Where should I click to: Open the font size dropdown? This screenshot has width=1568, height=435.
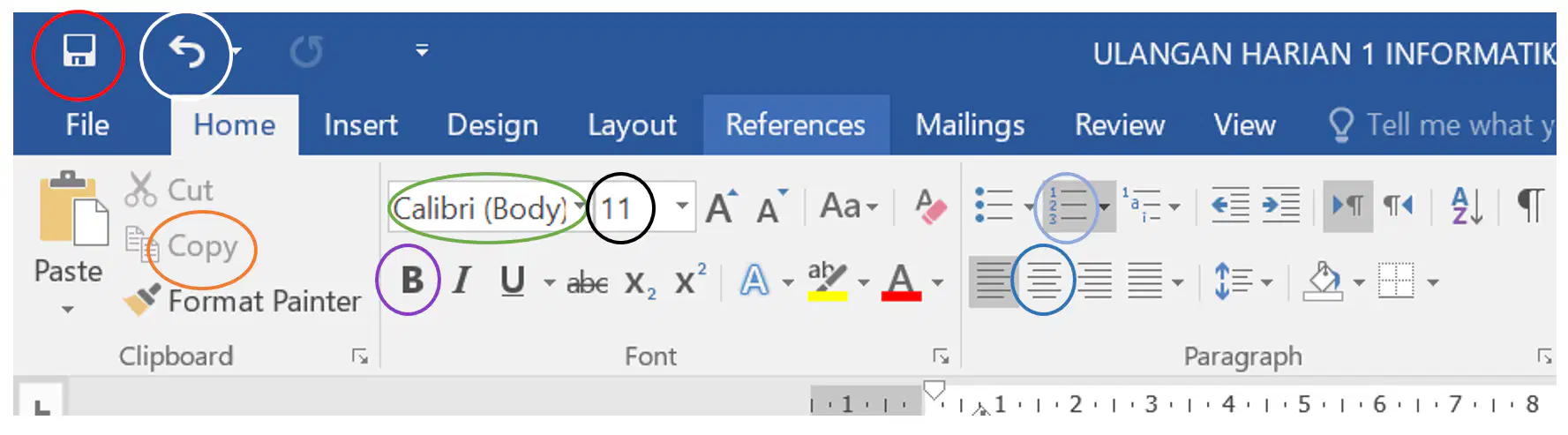[x=682, y=207]
